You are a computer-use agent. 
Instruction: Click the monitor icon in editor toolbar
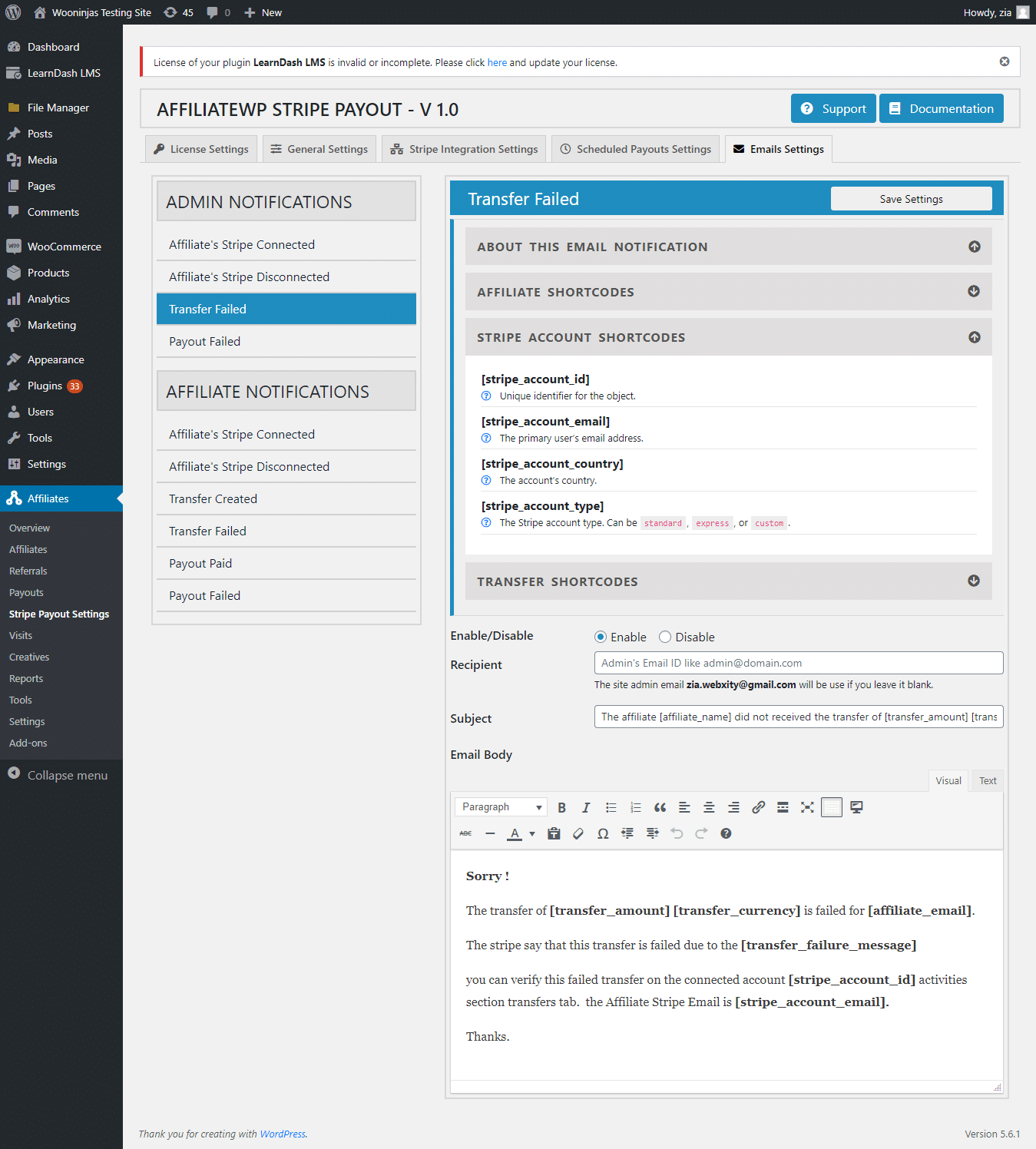856,807
